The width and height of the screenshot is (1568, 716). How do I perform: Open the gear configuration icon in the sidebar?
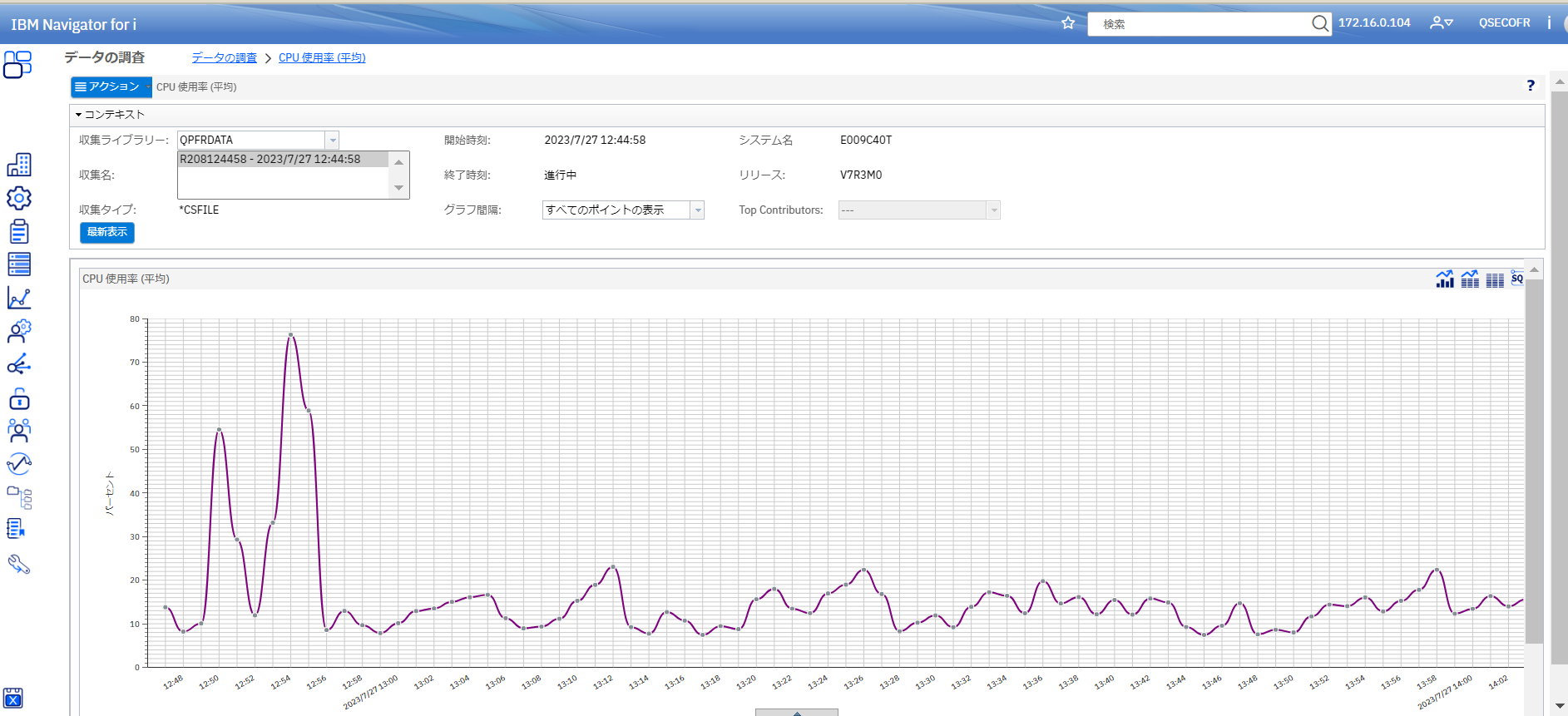pyautogui.click(x=19, y=198)
